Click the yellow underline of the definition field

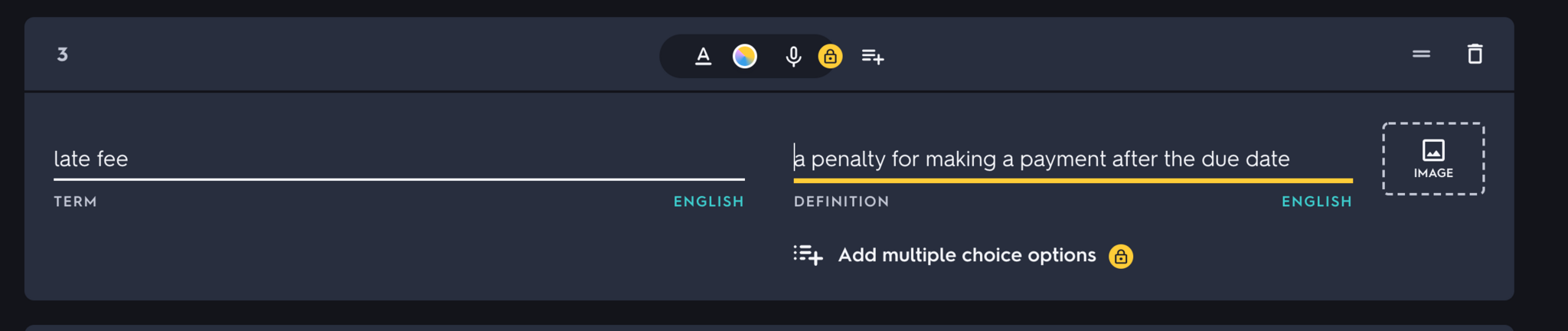[x=1072, y=181]
